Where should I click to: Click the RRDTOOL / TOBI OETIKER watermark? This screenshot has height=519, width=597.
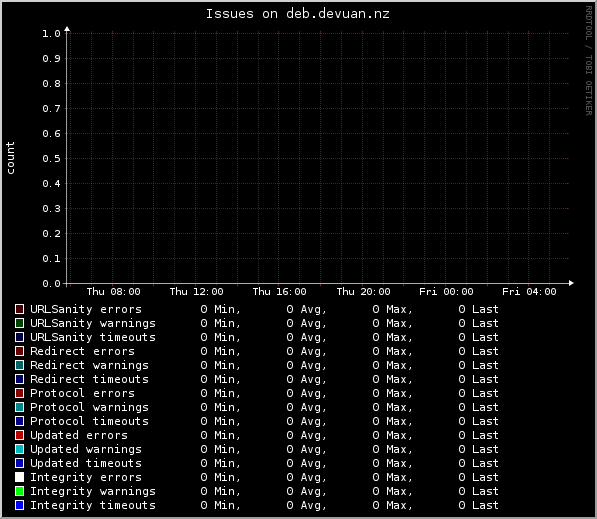tap(589, 61)
